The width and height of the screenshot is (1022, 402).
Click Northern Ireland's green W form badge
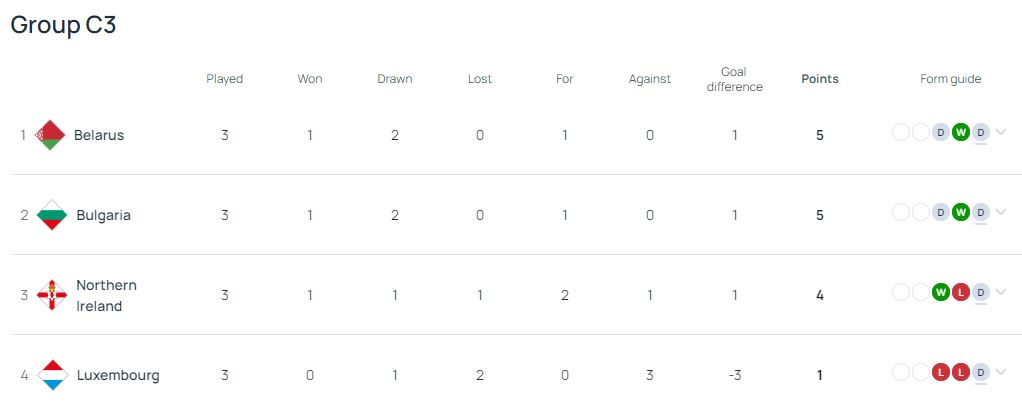tap(941, 292)
